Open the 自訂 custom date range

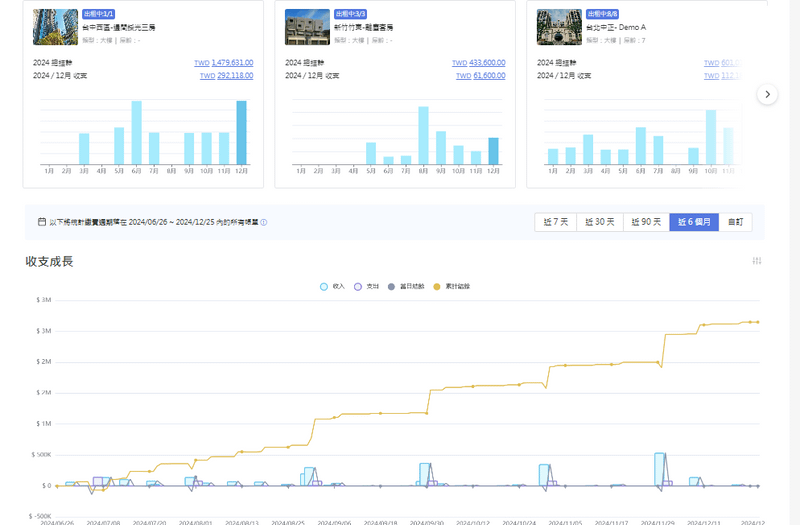pos(735,222)
